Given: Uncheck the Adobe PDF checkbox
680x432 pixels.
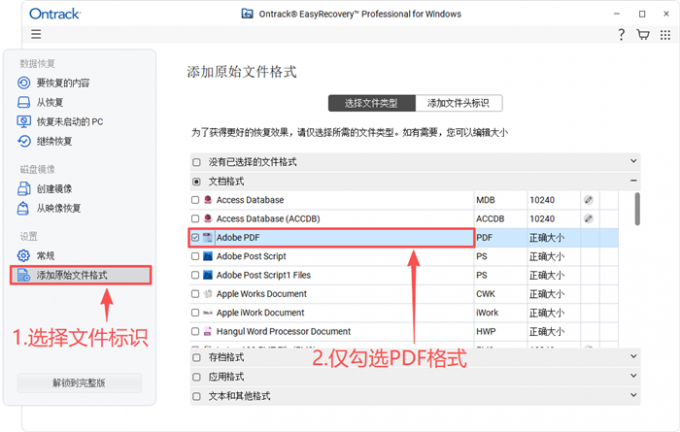Looking at the screenshot, I should coord(195,237).
